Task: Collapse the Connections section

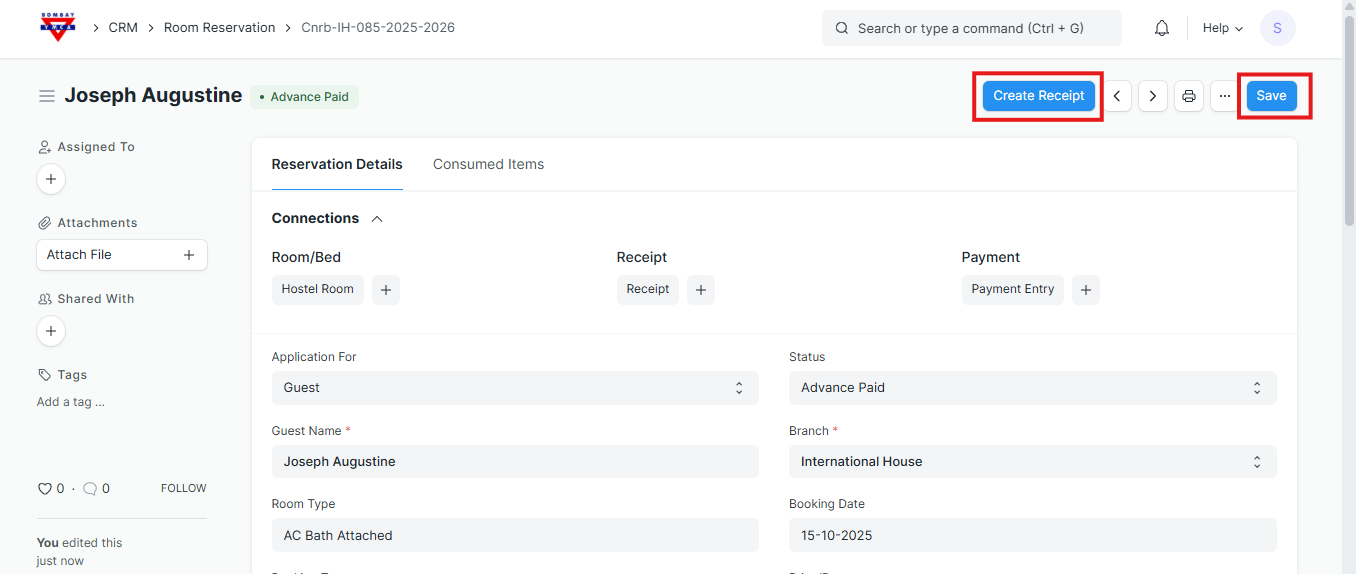Action: (377, 219)
